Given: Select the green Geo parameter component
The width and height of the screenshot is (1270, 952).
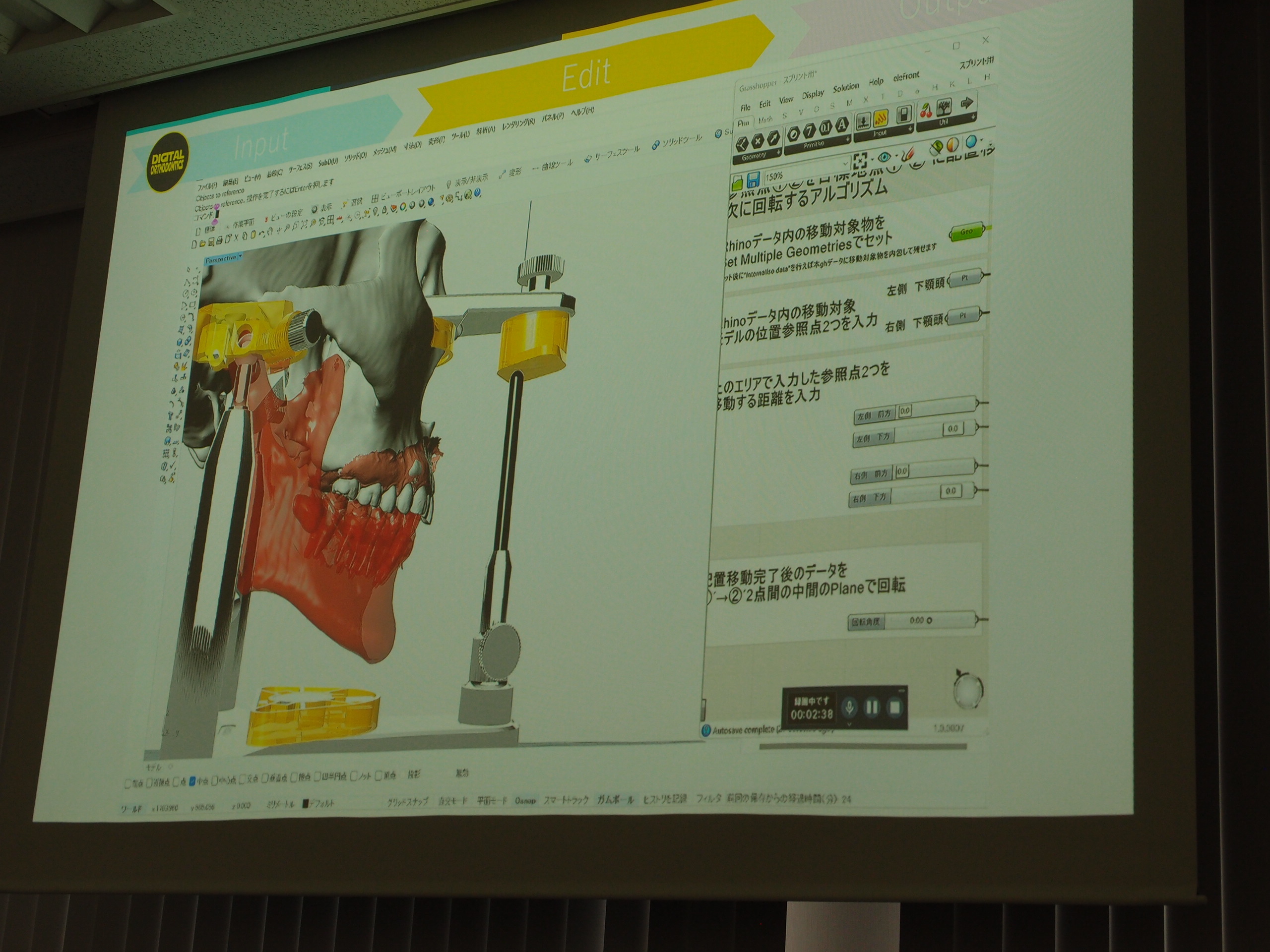Looking at the screenshot, I should pos(967,231).
